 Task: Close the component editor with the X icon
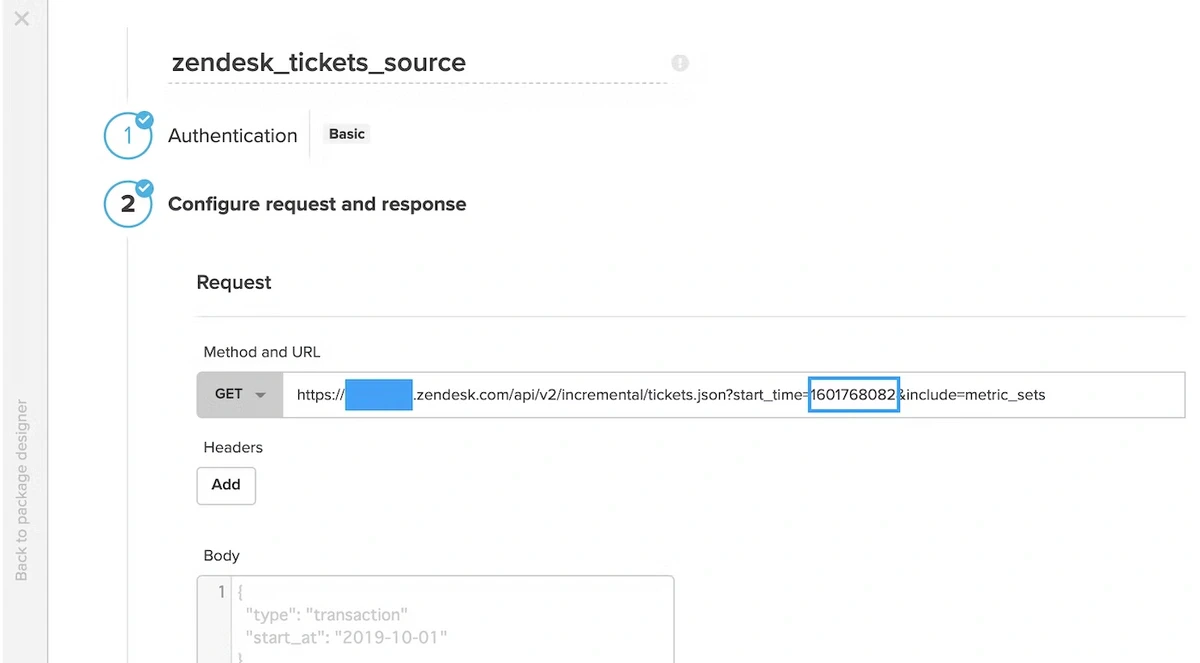click(21, 18)
